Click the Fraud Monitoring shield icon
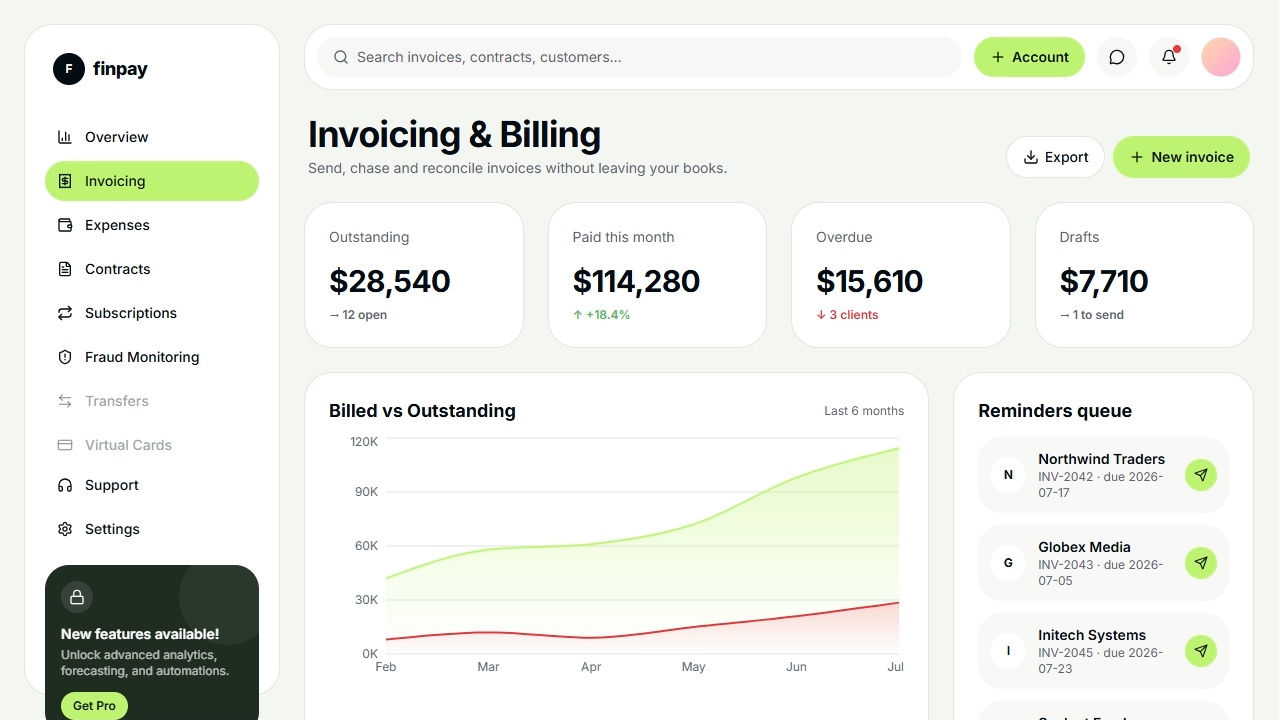 point(65,357)
